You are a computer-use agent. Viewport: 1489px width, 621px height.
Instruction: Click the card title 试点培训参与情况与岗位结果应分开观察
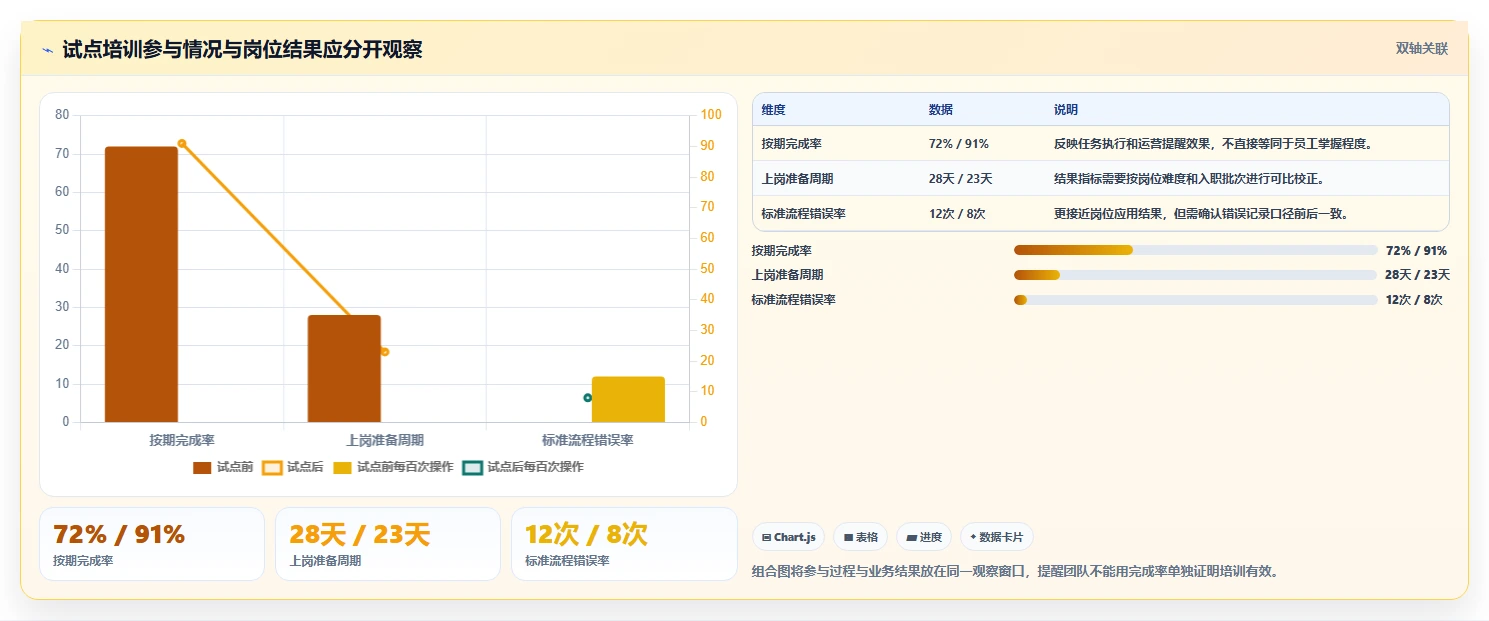point(242,50)
